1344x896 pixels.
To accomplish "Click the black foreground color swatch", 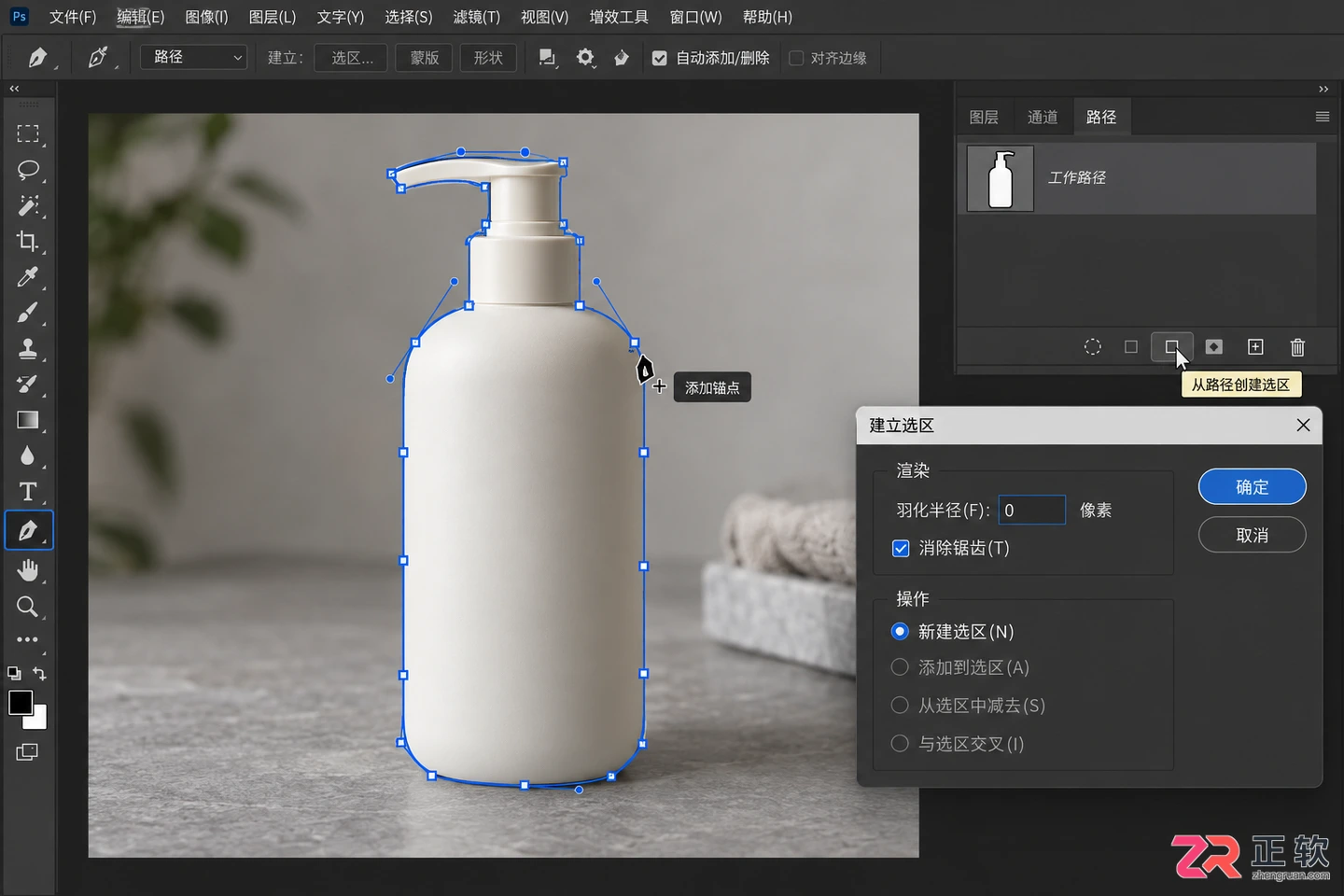I will 19,702.
